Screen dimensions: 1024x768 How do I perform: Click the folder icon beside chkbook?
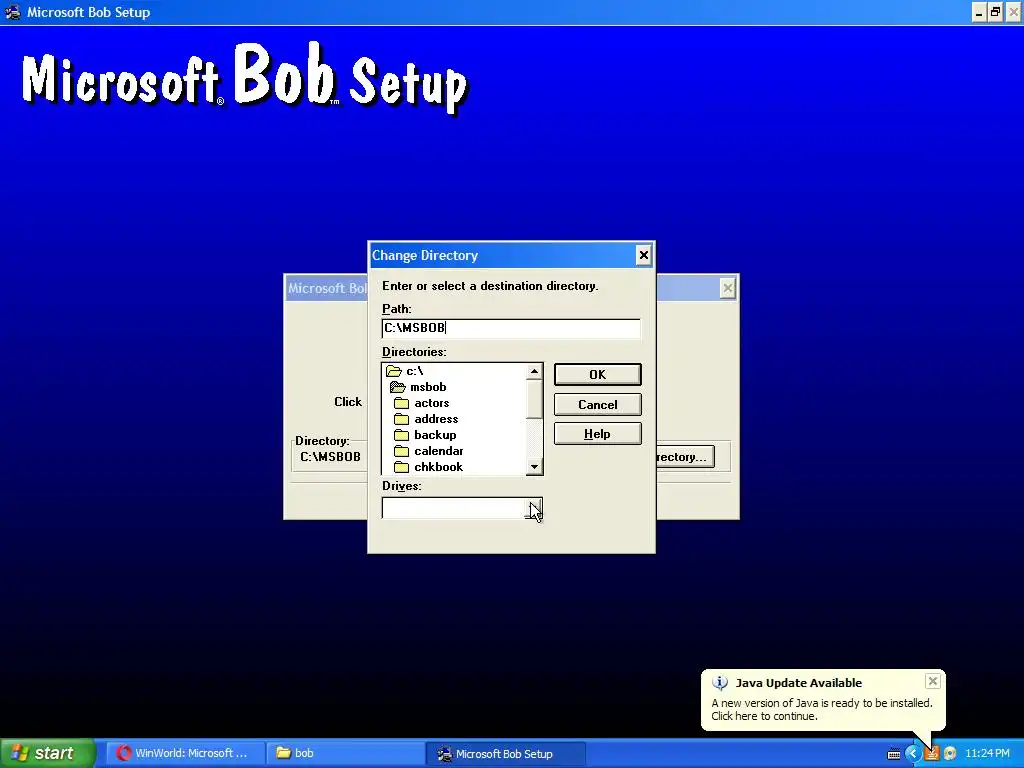[x=402, y=467]
